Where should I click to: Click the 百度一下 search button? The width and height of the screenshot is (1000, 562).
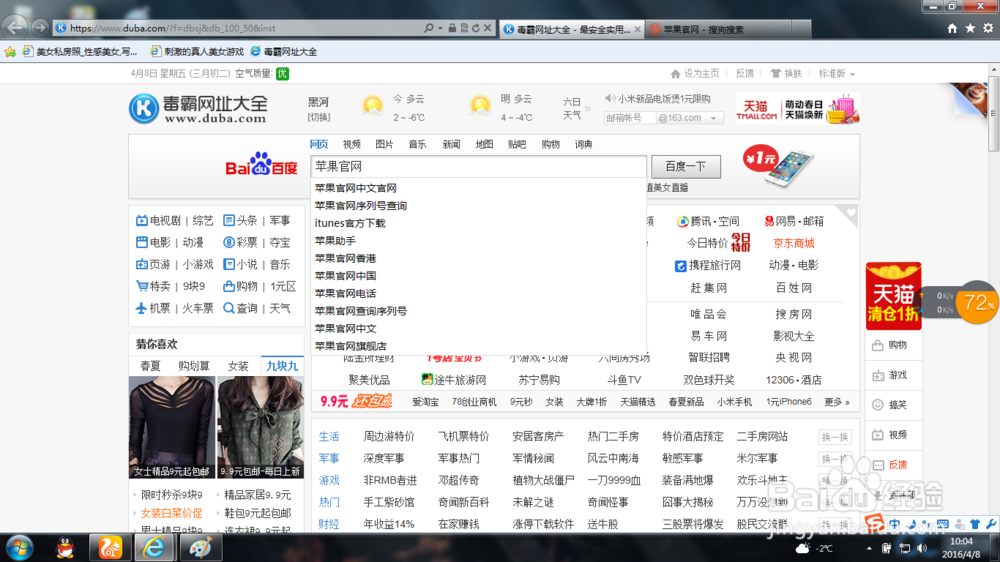[686, 166]
